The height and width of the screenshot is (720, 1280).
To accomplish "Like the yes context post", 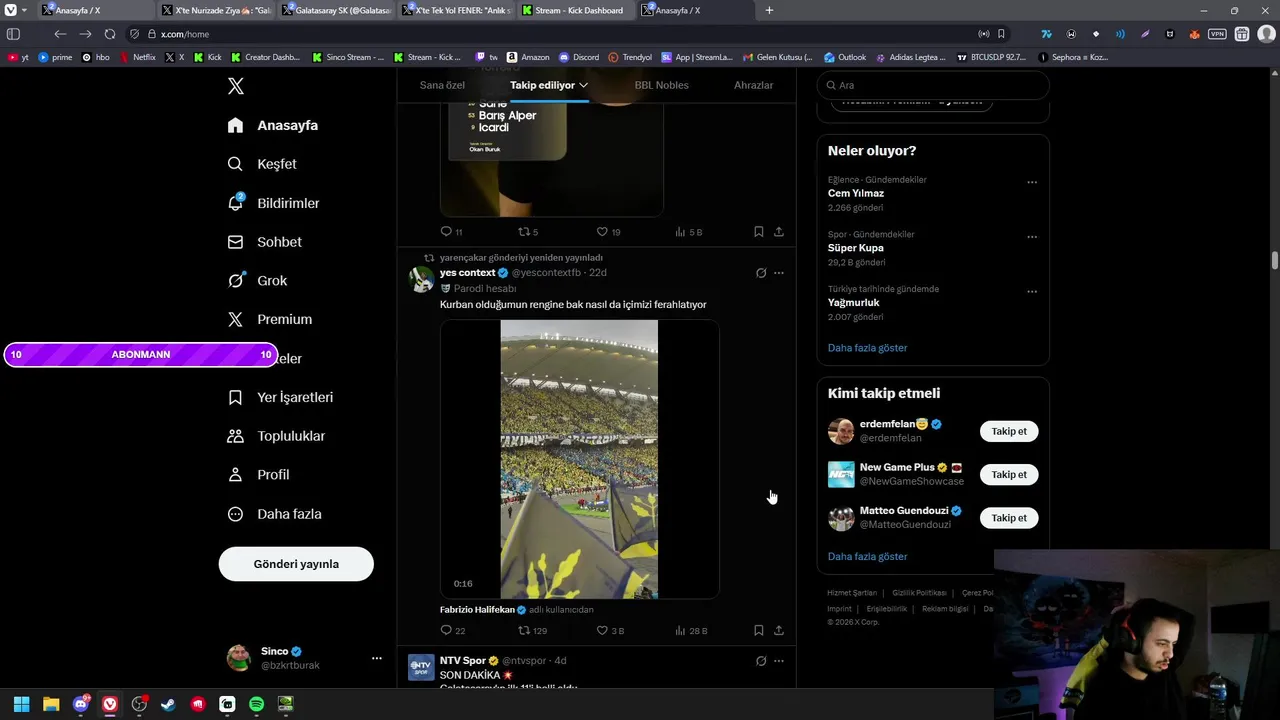I will [x=610, y=631].
